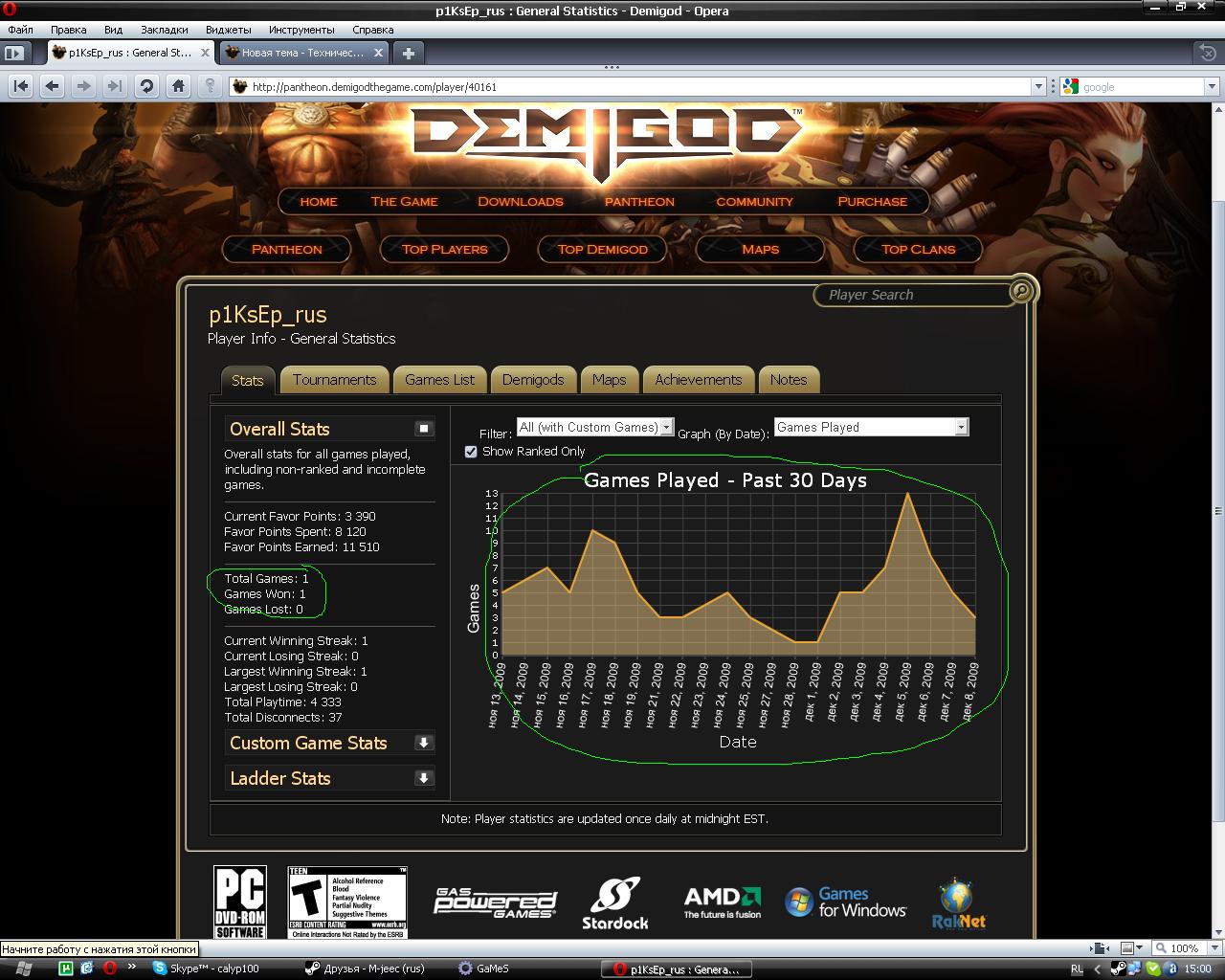This screenshot has height=980, width=1225.
Task: Open the closed tabs trash icon
Action: [1208, 53]
